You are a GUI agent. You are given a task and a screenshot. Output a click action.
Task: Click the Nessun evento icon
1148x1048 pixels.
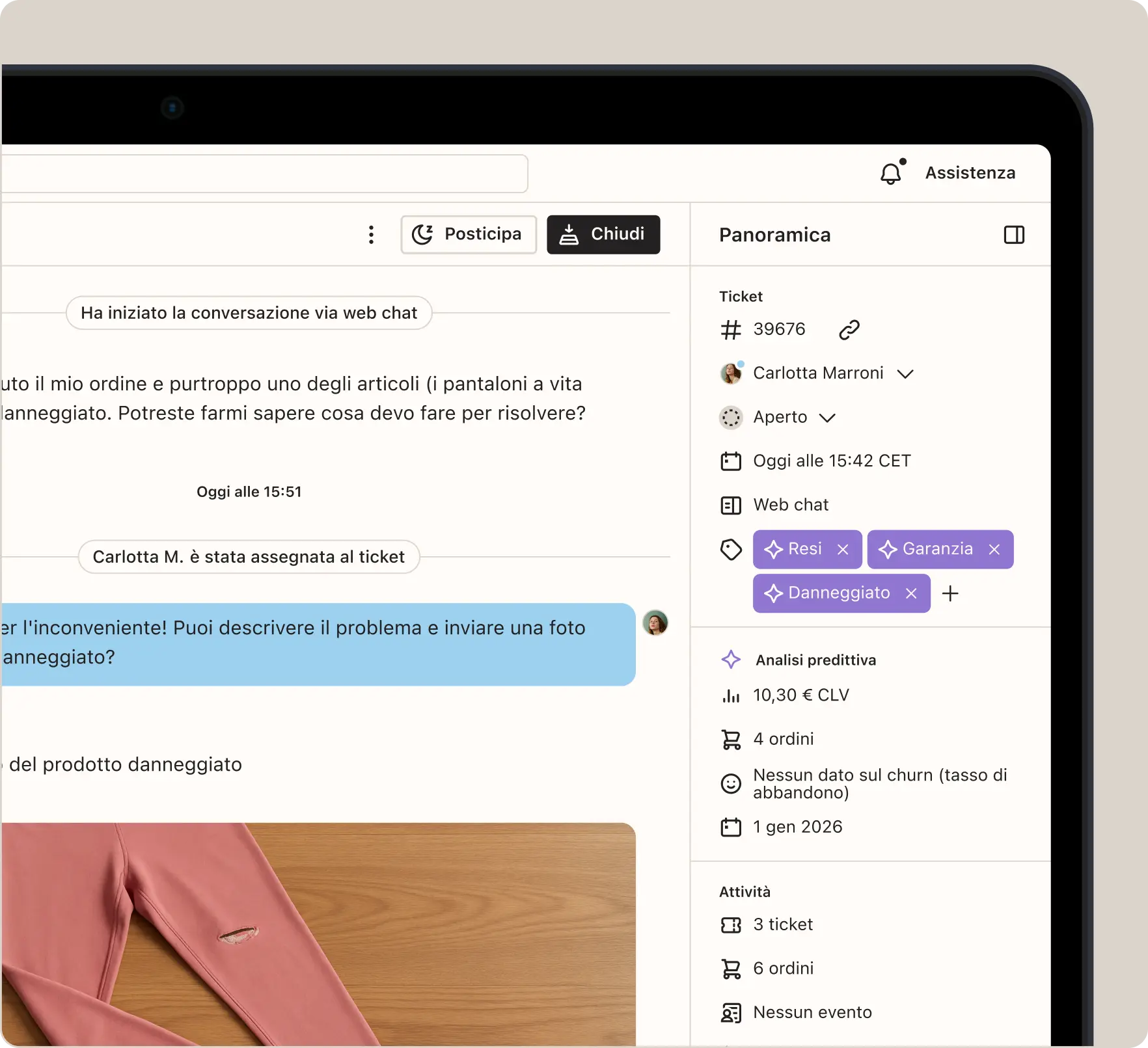coord(731,1013)
